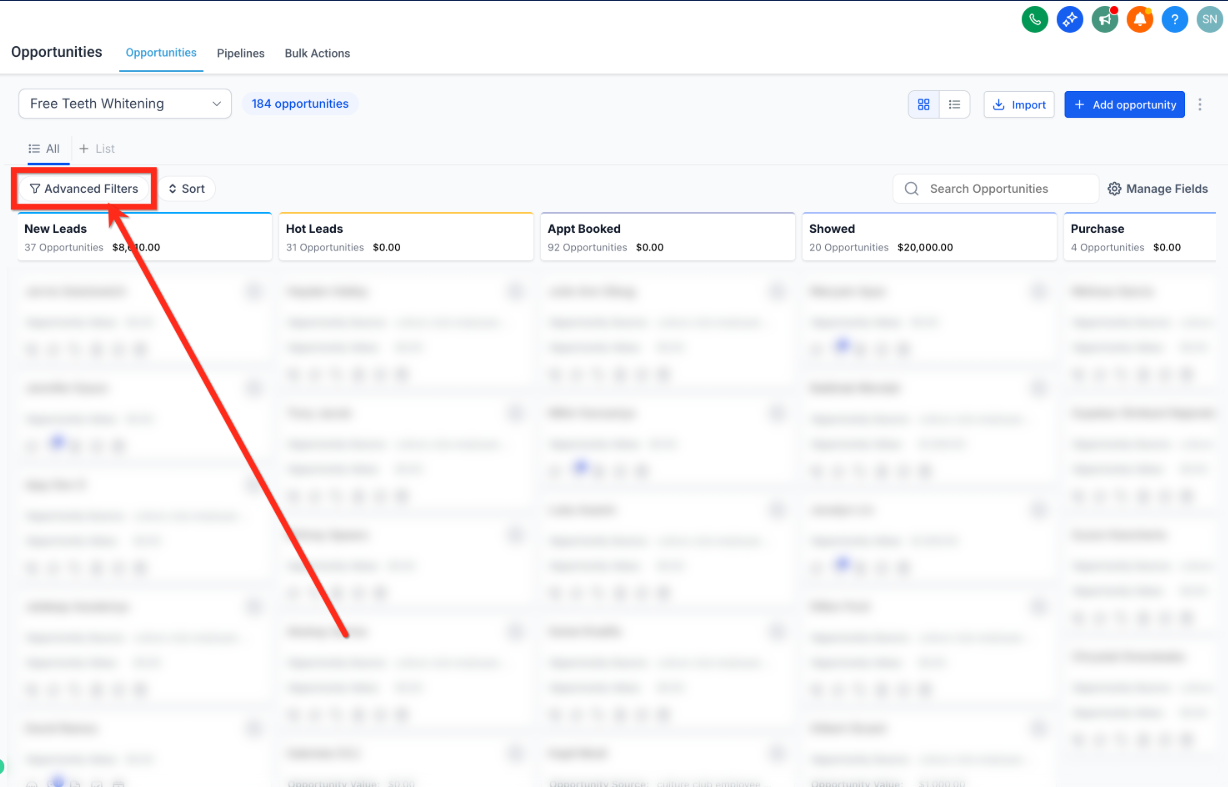Click the 31 Opportunities count text
This screenshot has height=787, width=1228.
[x=325, y=247]
